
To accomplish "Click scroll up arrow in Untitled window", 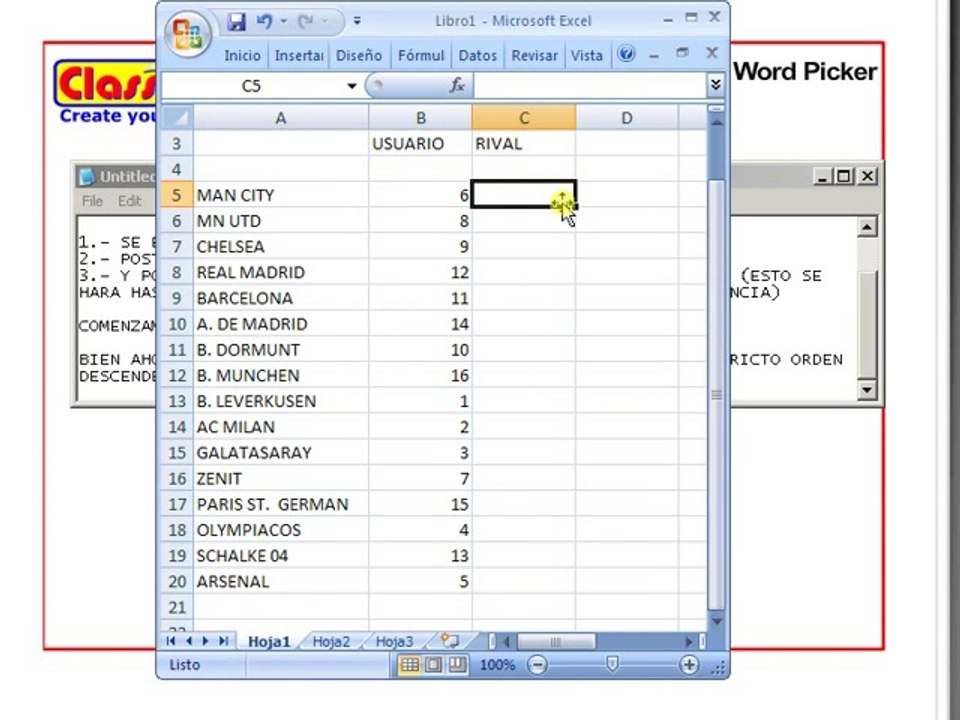I will (866, 227).
